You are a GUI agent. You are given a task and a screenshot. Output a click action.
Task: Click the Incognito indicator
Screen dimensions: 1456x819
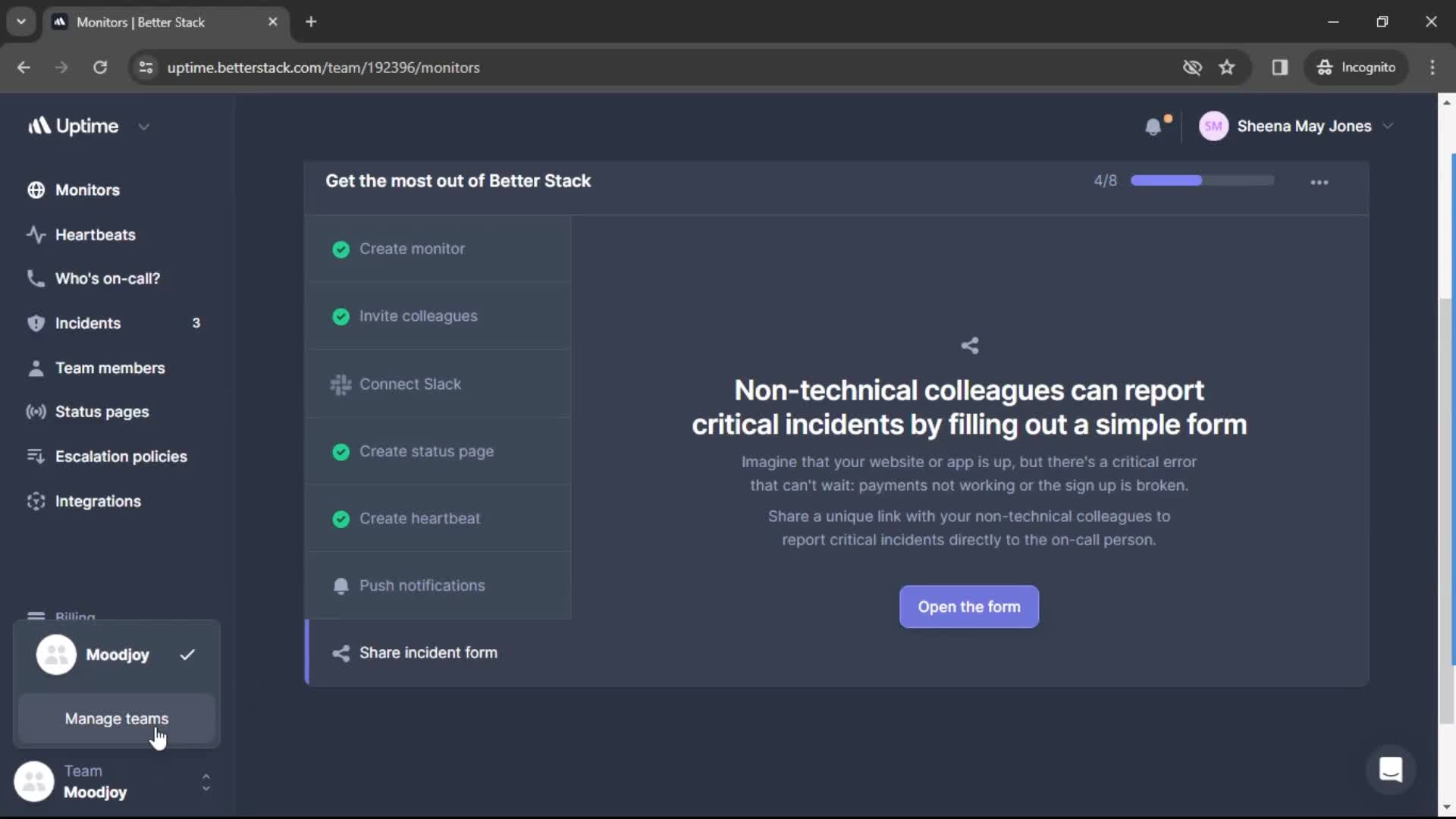(x=1357, y=67)
